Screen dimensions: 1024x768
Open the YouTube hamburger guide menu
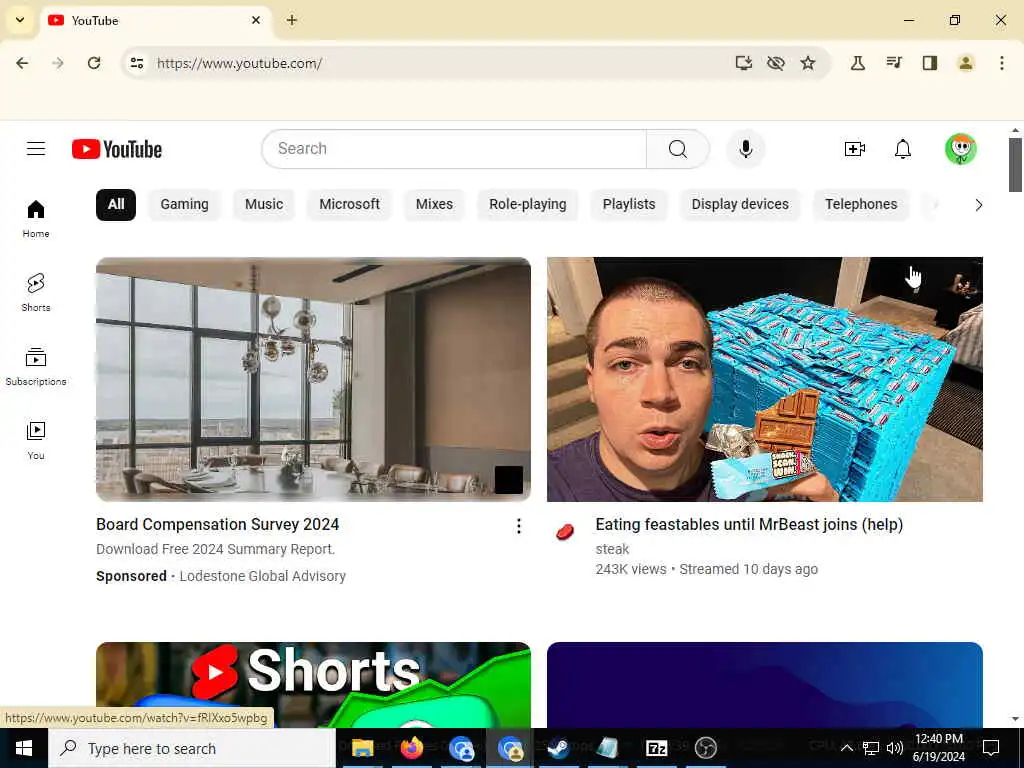(36, 149)
